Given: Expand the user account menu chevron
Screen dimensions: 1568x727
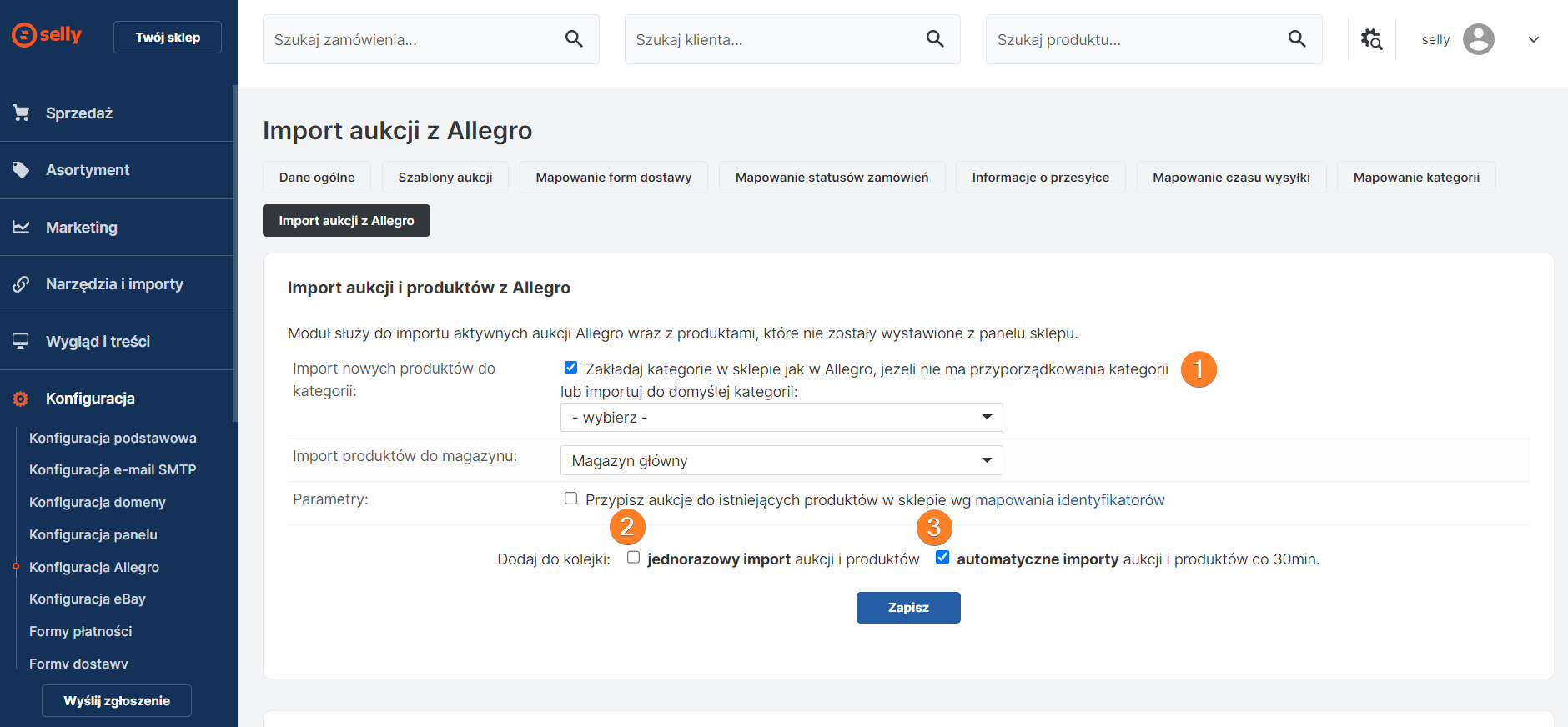Looking at the screenshot, I should [x=1533, y=39].
